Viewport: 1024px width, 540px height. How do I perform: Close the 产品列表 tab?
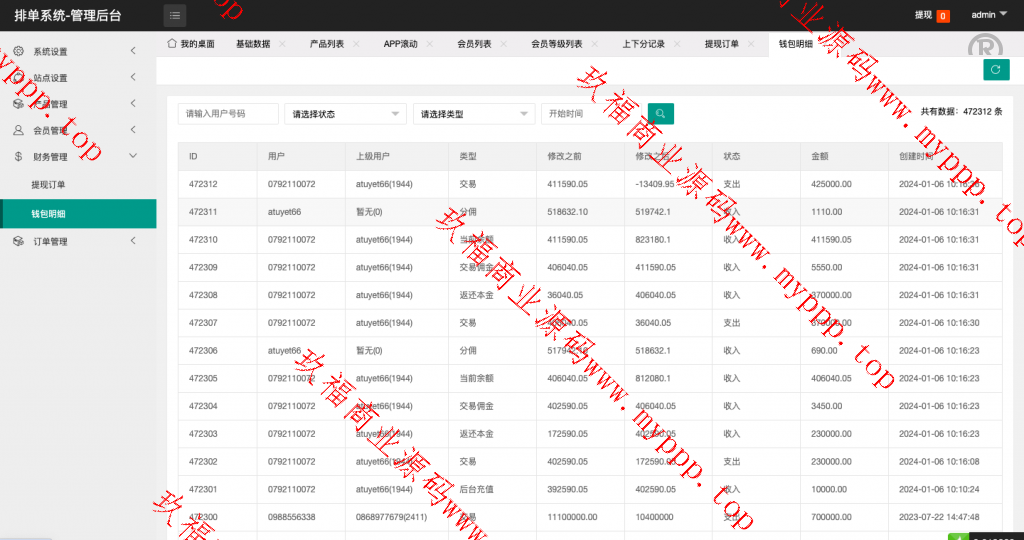(x=356, y=44)
